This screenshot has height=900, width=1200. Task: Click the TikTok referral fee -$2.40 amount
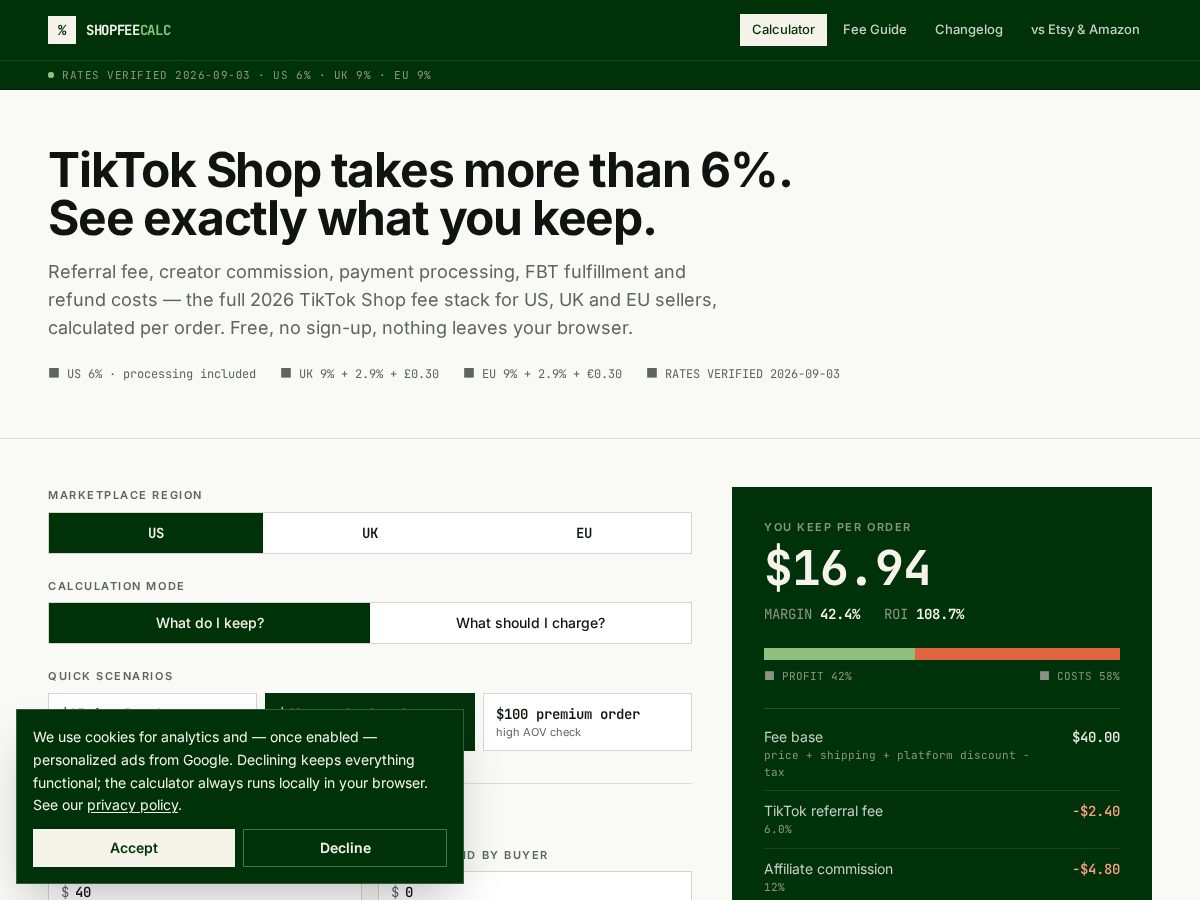[1096, 811]
